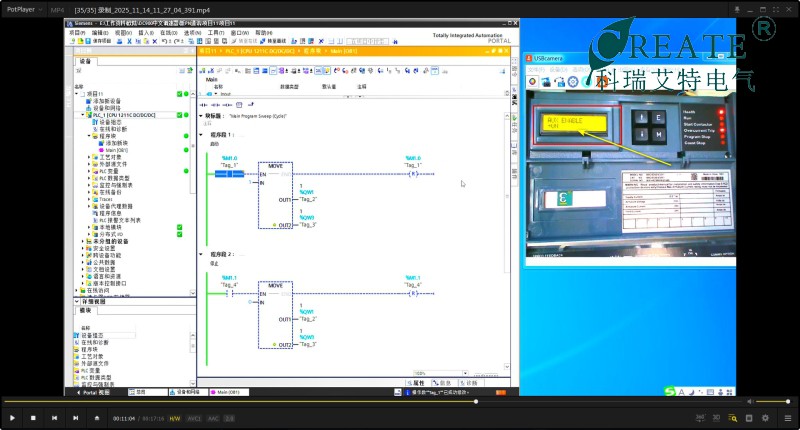Switch to Portal 视图
Image resolution: width=800 pixels, height=430 pixels.
tap(93, 392)
